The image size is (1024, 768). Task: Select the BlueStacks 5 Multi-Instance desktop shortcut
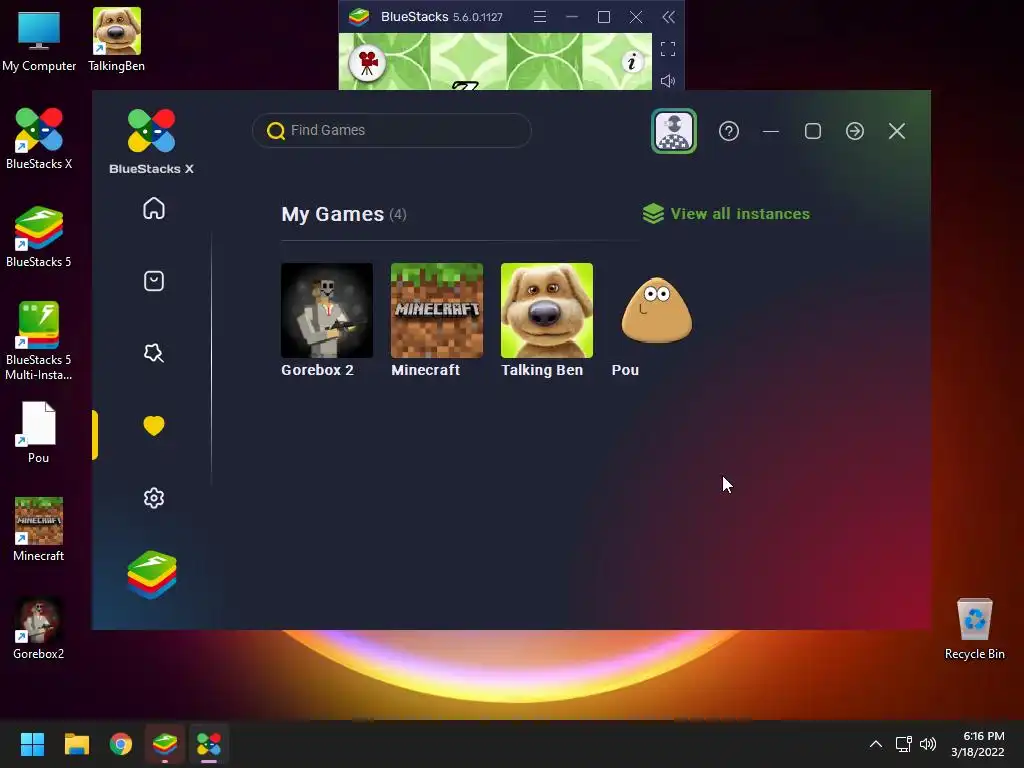pyautogui.click(x=39, y=341)
